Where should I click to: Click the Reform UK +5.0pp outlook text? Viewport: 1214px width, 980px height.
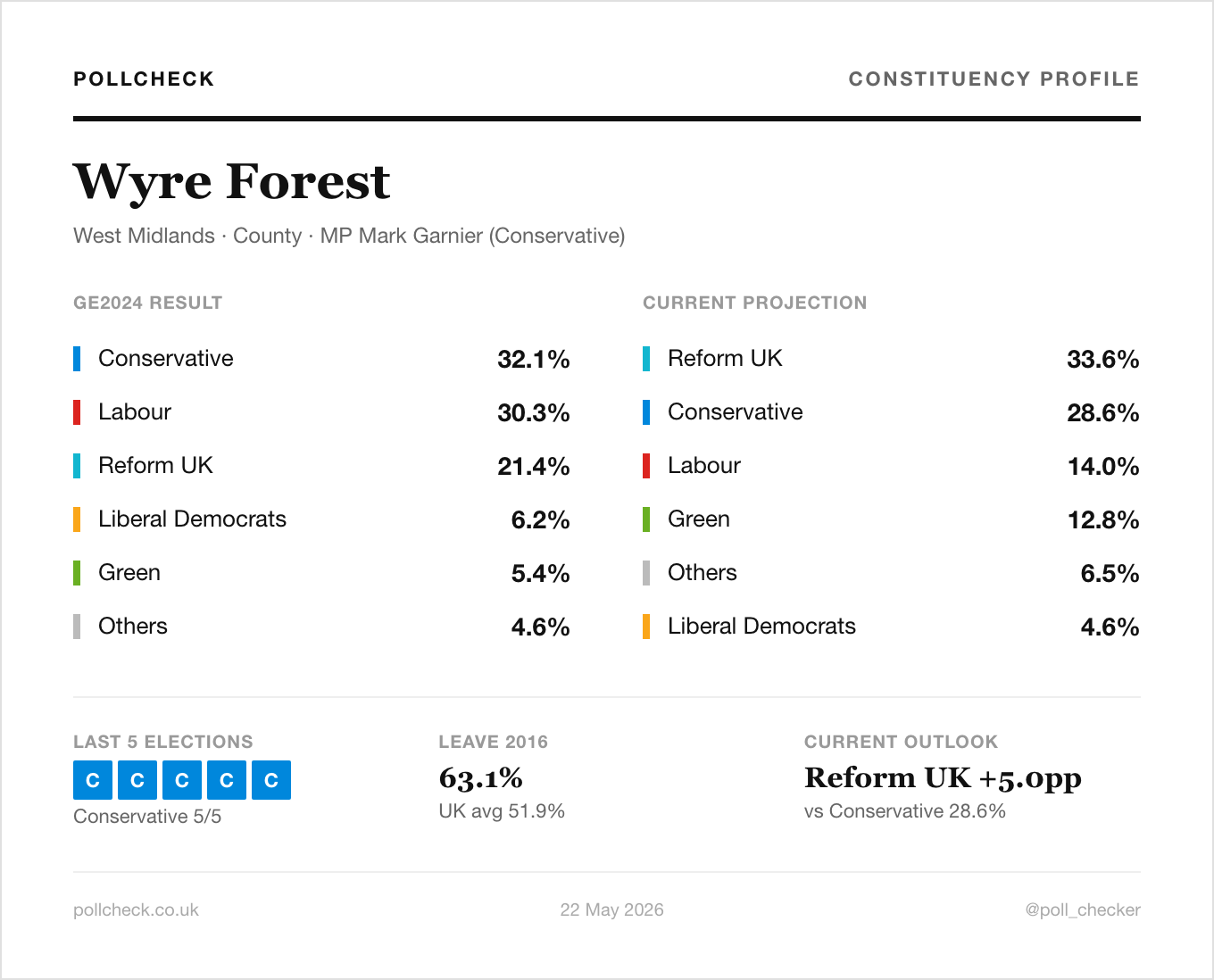pyautogui.click(x=943, y=778)
